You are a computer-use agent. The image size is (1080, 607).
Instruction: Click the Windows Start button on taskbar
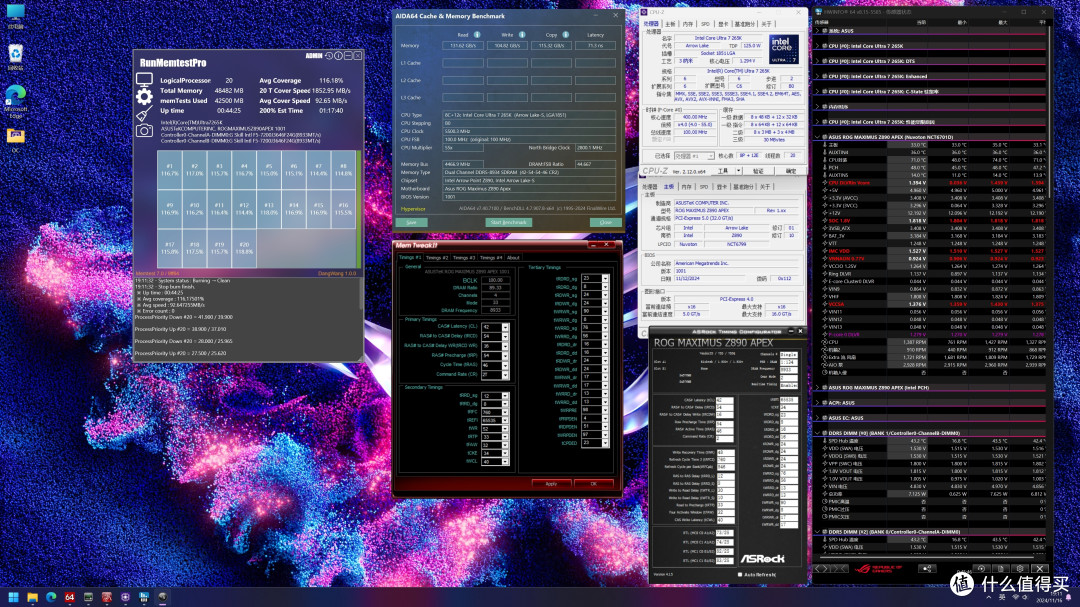[14, 596]
